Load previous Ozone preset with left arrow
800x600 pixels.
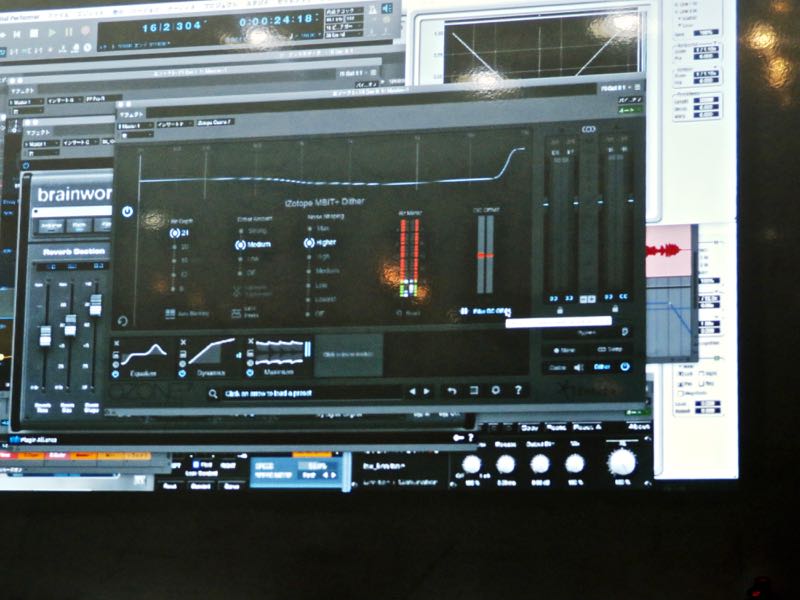coord(412,391)
